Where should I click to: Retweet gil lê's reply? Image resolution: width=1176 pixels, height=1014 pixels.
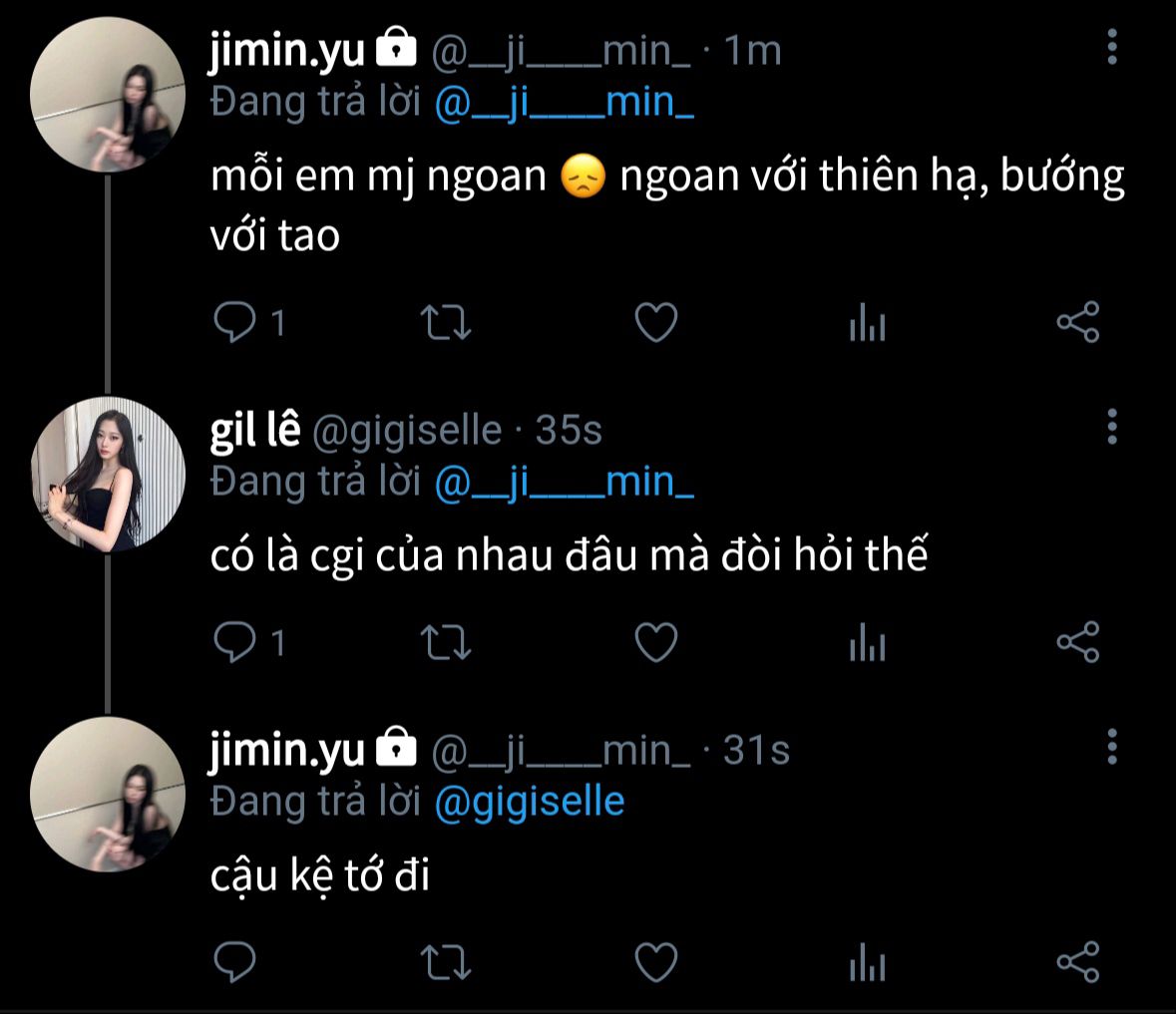[445, 642]
